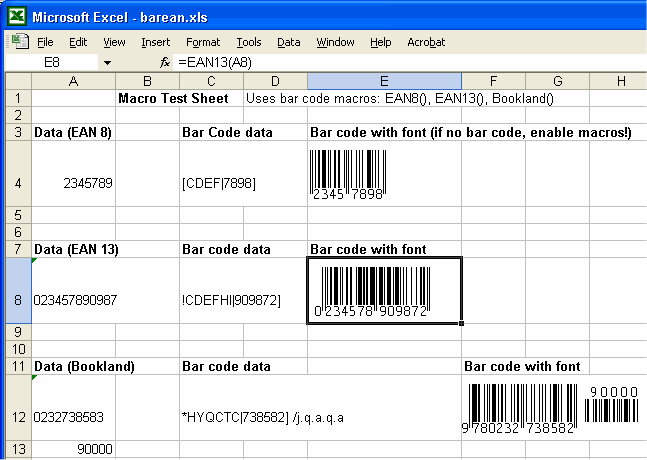647x460 pixels.
Task: Click 'Bar code with font (if no bar code...' cell
Action: coord(471,132)
